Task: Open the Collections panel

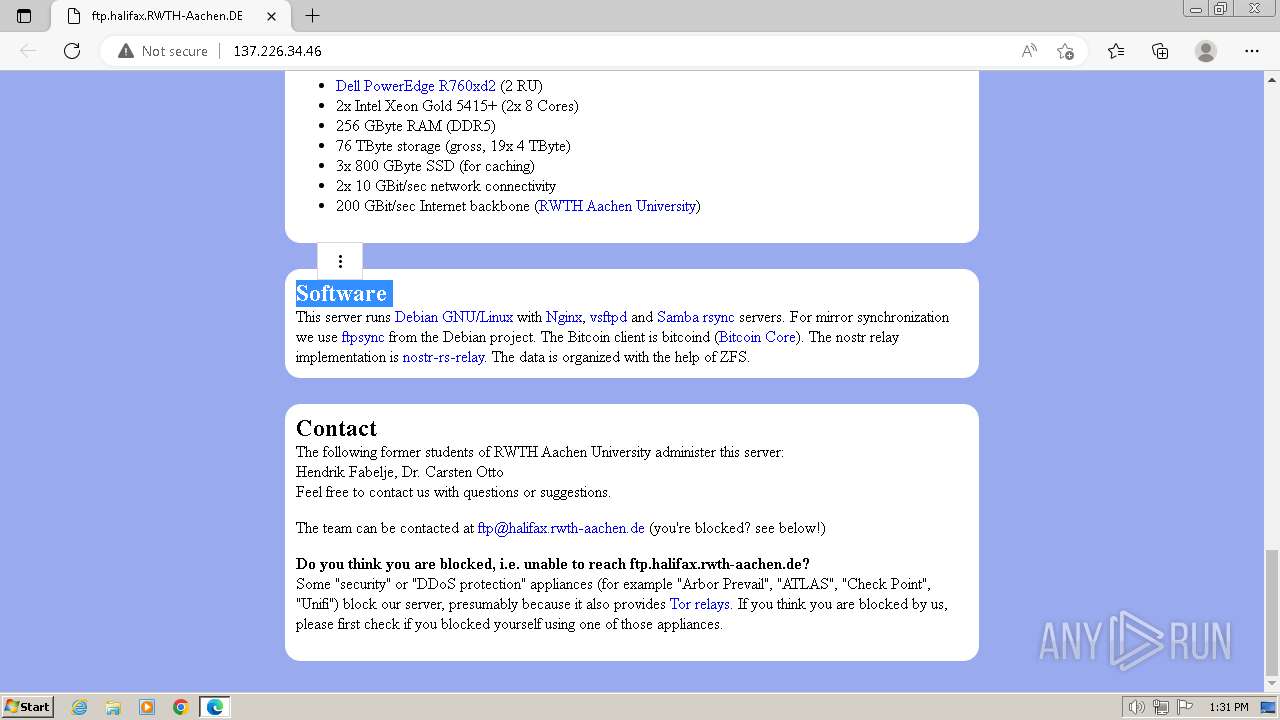Action: 1160,51
